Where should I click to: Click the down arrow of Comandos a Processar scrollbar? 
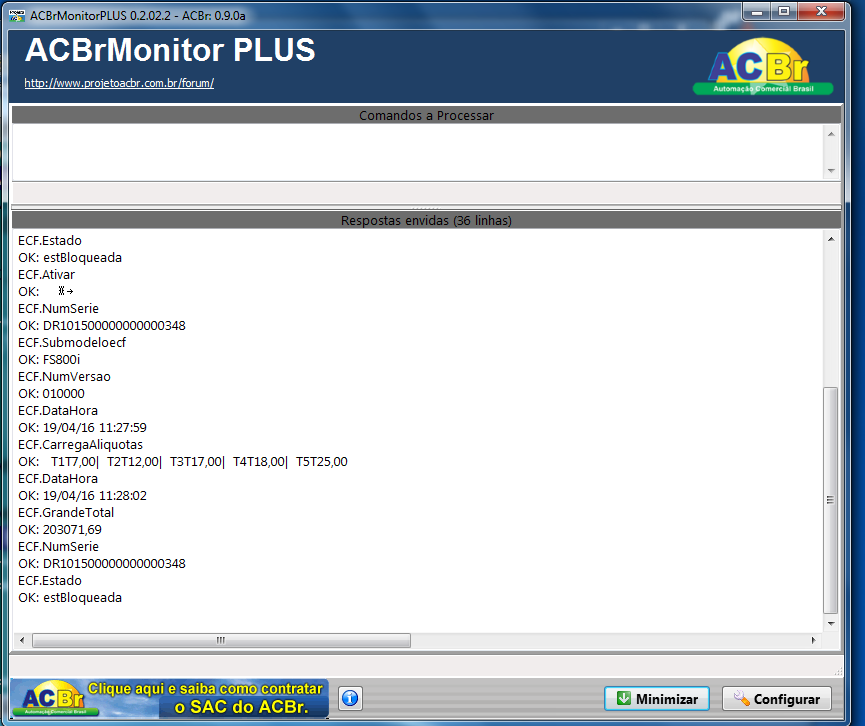point(831,171)
